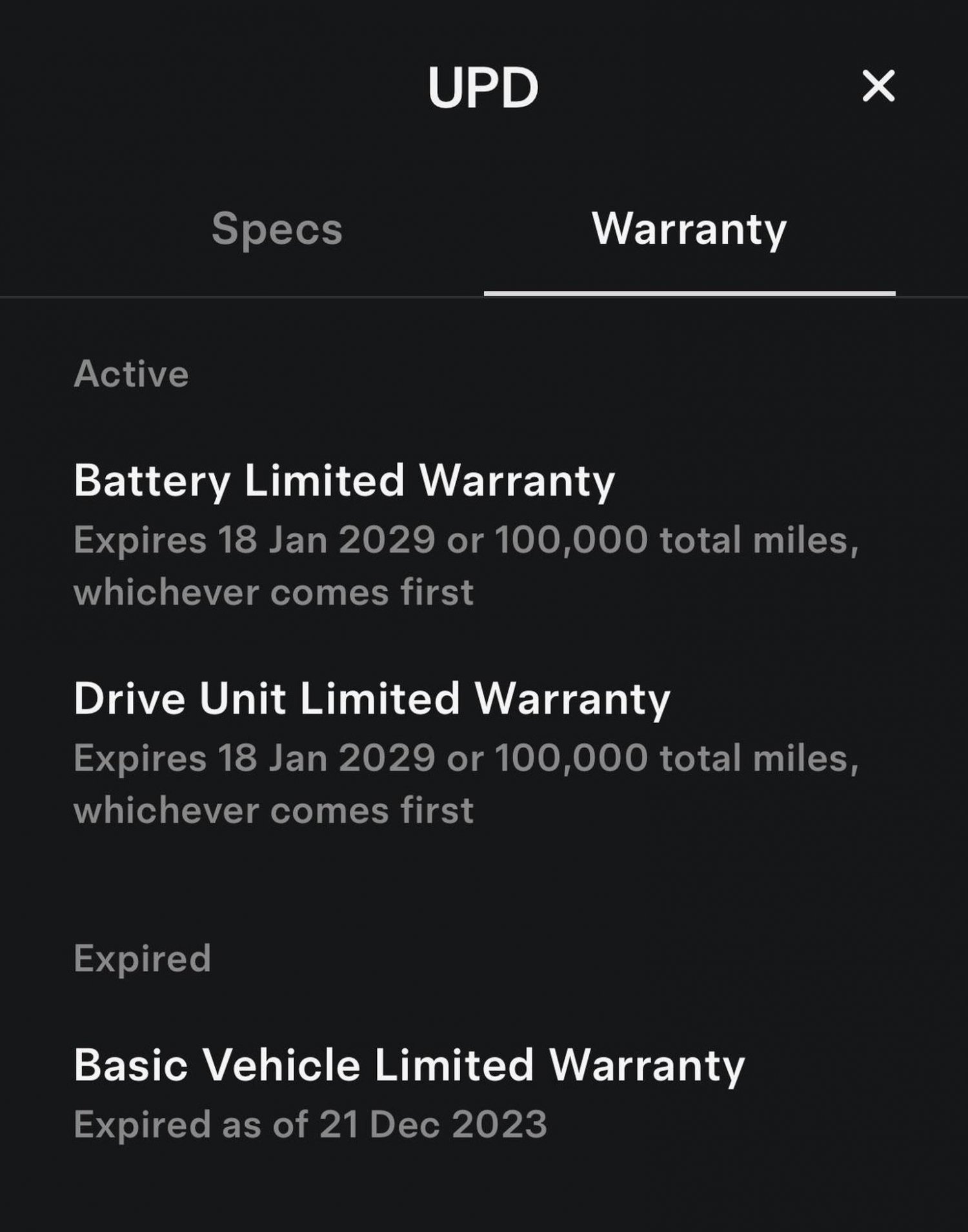Viewport: 968px width, 1232px height.
Task: Open Drive Unit Limited Warranty entry
Action: tap(372, 699)
